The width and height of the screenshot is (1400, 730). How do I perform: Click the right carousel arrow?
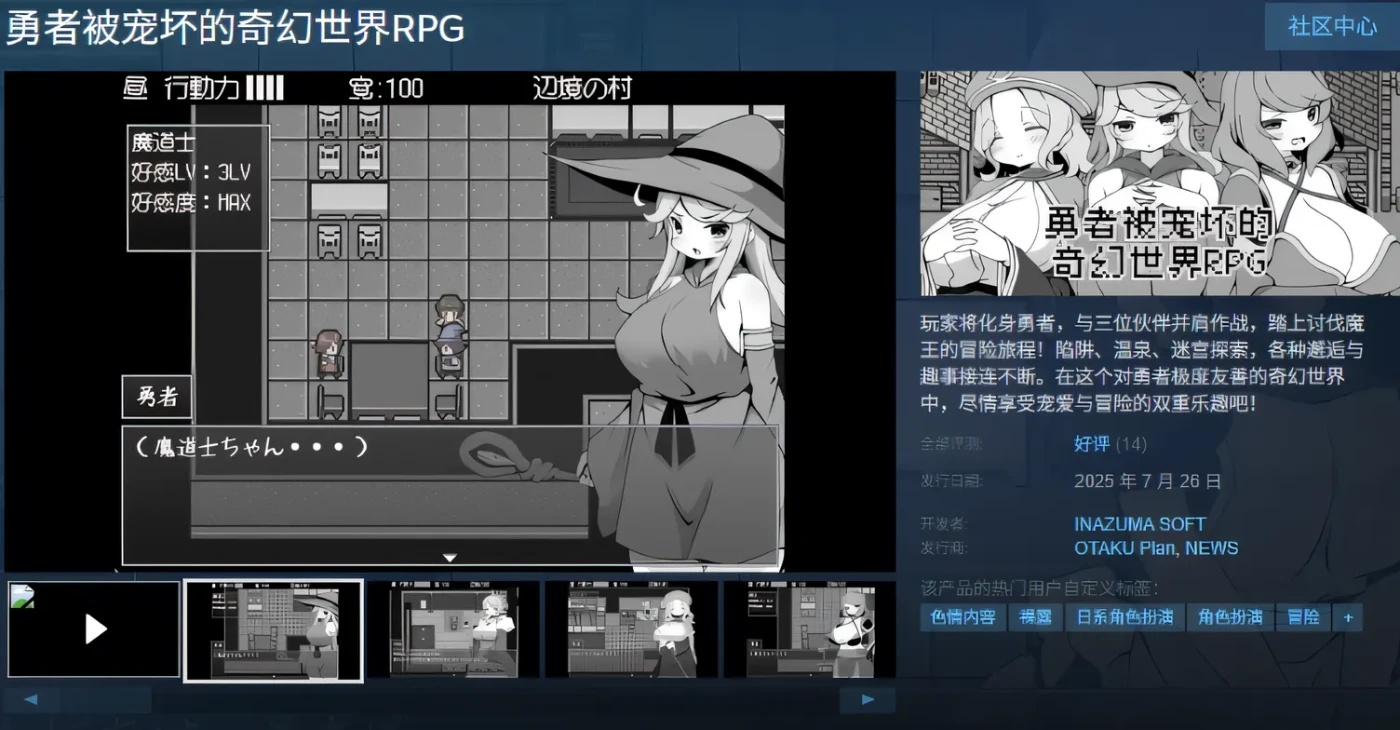[x=866, y=699]
